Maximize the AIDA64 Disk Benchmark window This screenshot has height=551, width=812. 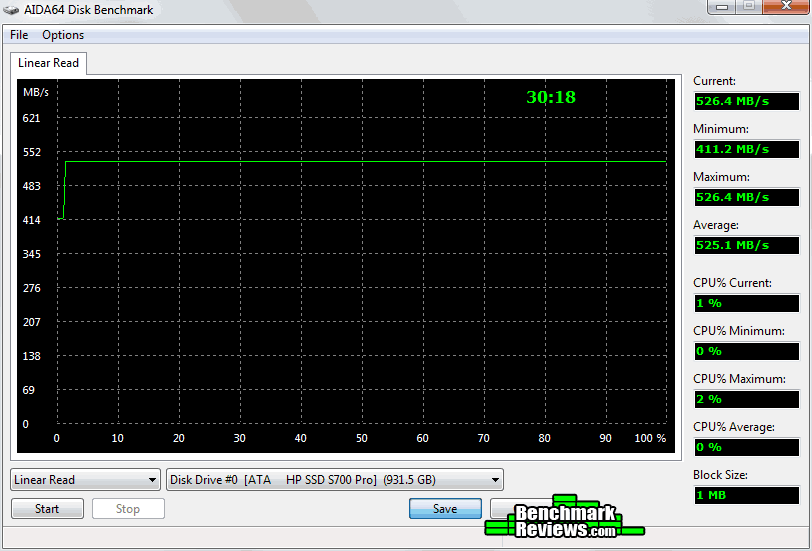(748, 8)
